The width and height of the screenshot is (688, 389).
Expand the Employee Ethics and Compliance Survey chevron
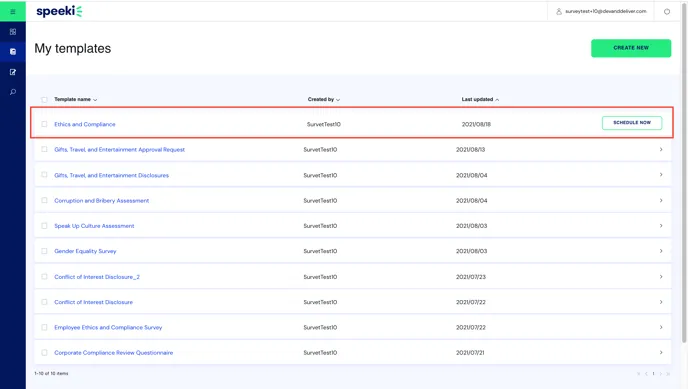(x=661, y=327)
